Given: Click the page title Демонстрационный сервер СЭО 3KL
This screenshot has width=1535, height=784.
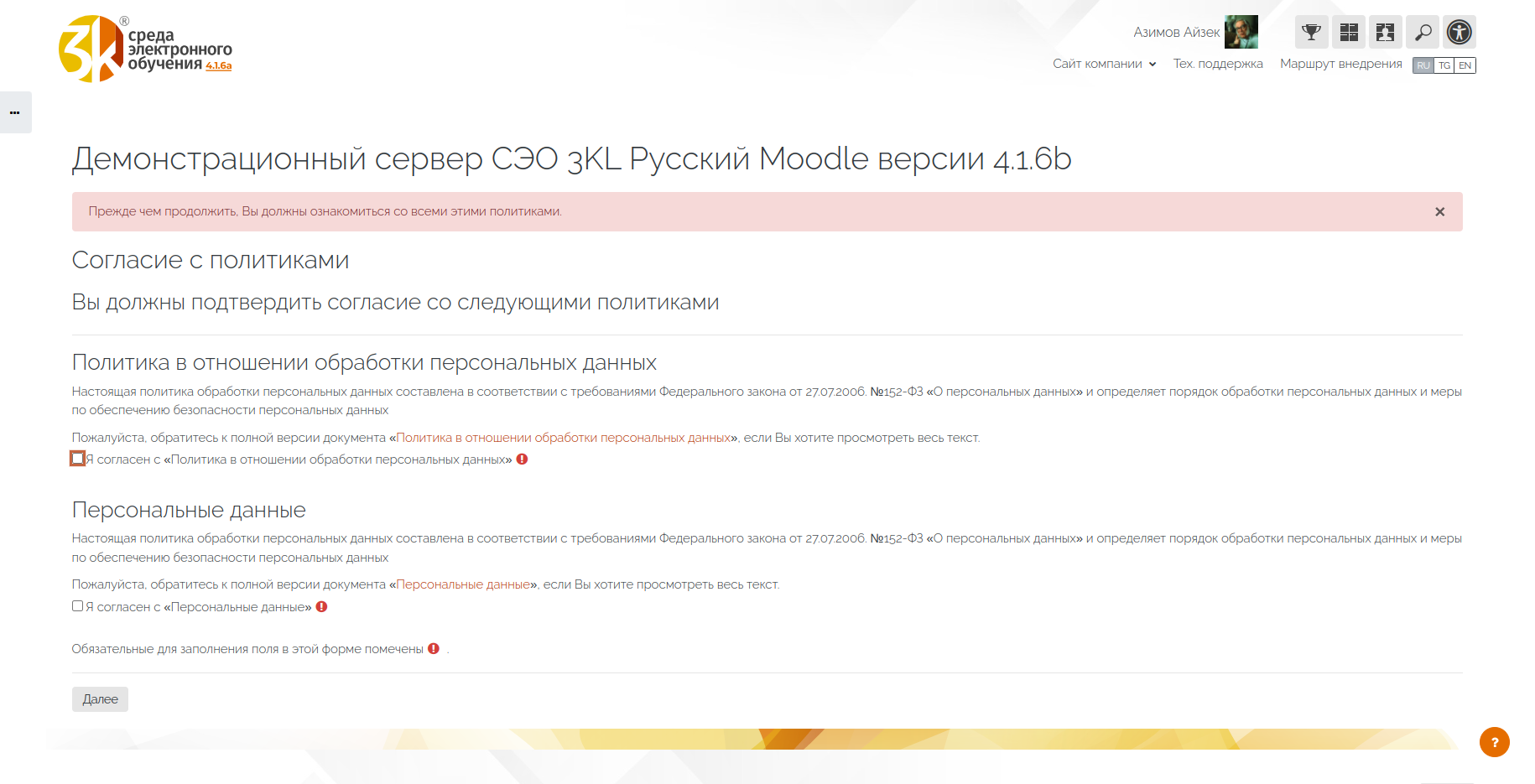Looking at the screenshot, I should point(572,158).
